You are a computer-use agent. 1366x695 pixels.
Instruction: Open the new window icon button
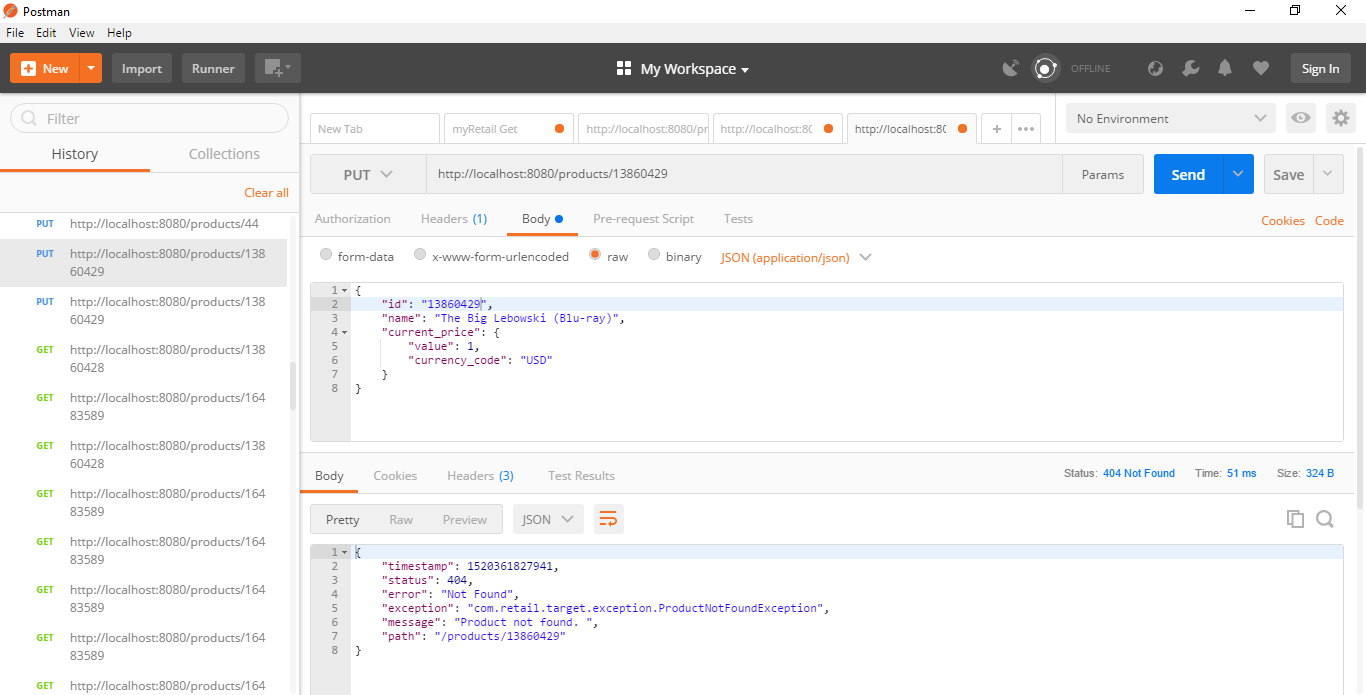[x=277, y=69]
